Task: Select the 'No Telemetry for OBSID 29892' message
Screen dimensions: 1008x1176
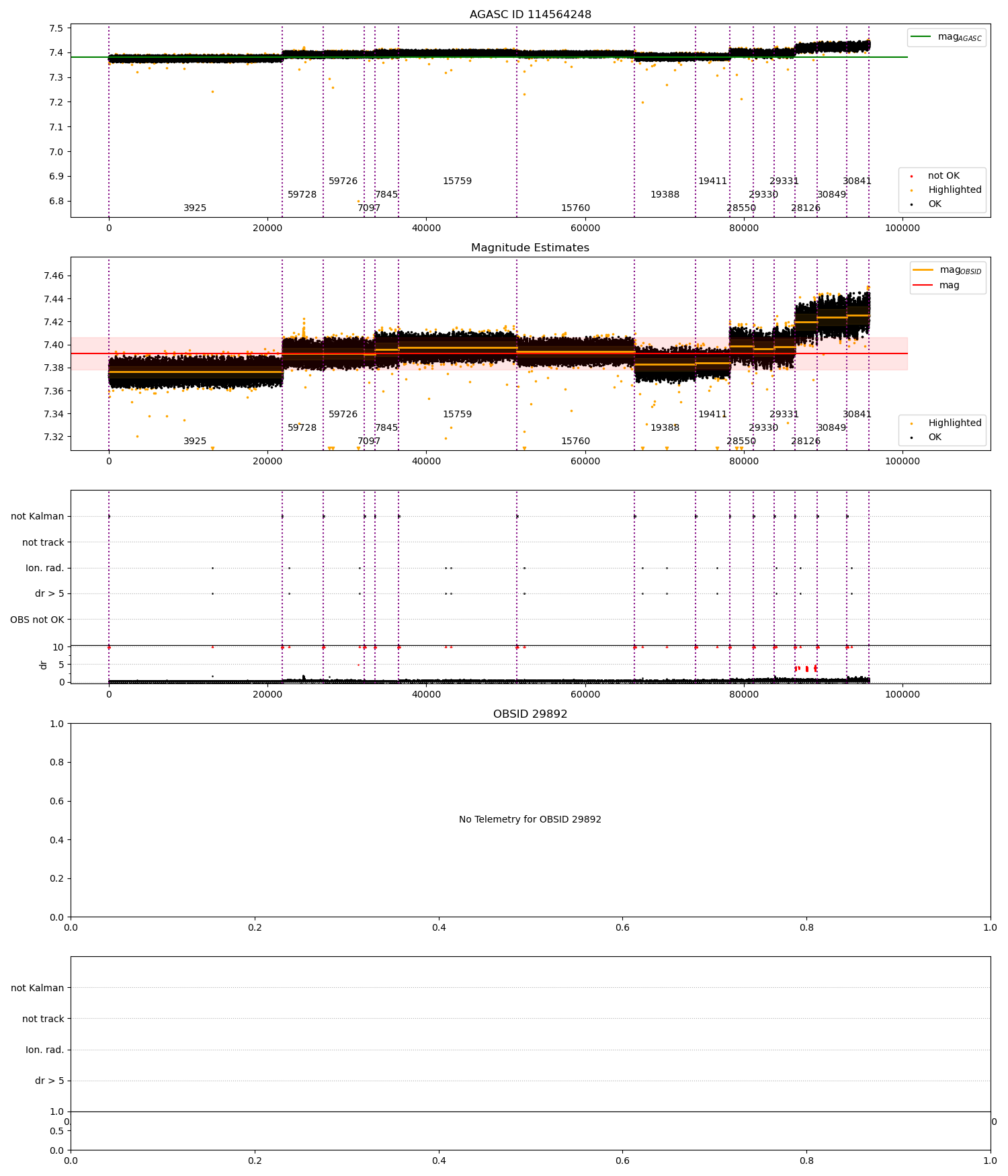Action: coord(530,820)
